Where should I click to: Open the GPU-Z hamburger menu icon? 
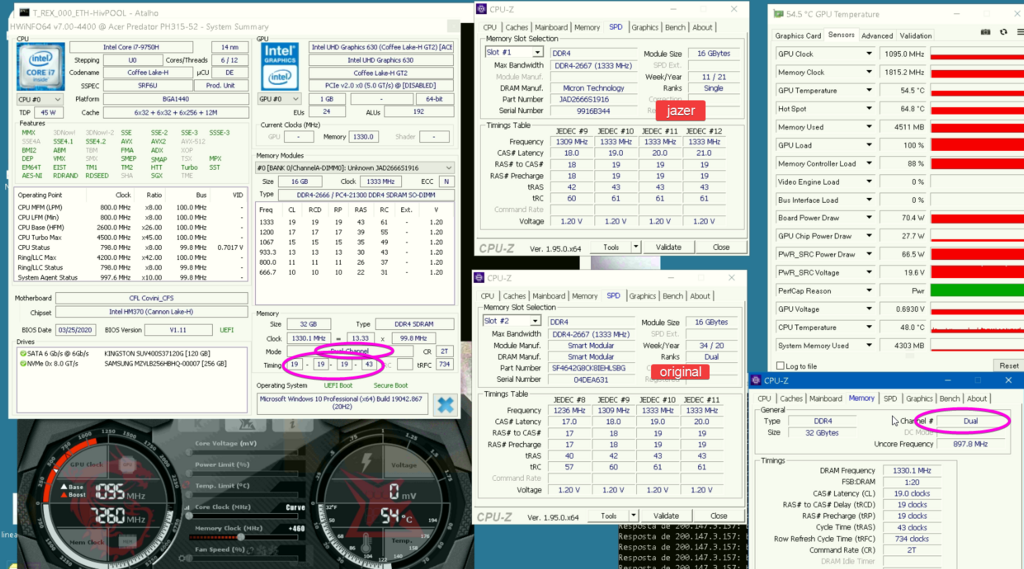(x=1020, y=32)
